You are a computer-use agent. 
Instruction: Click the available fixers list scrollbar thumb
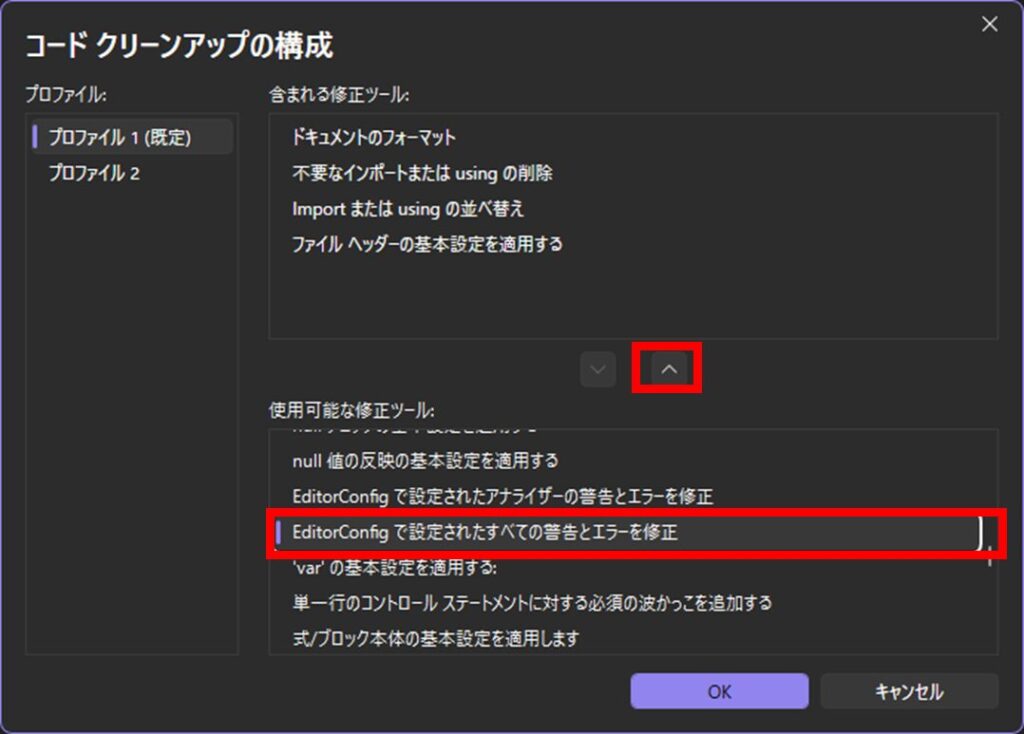990,550
